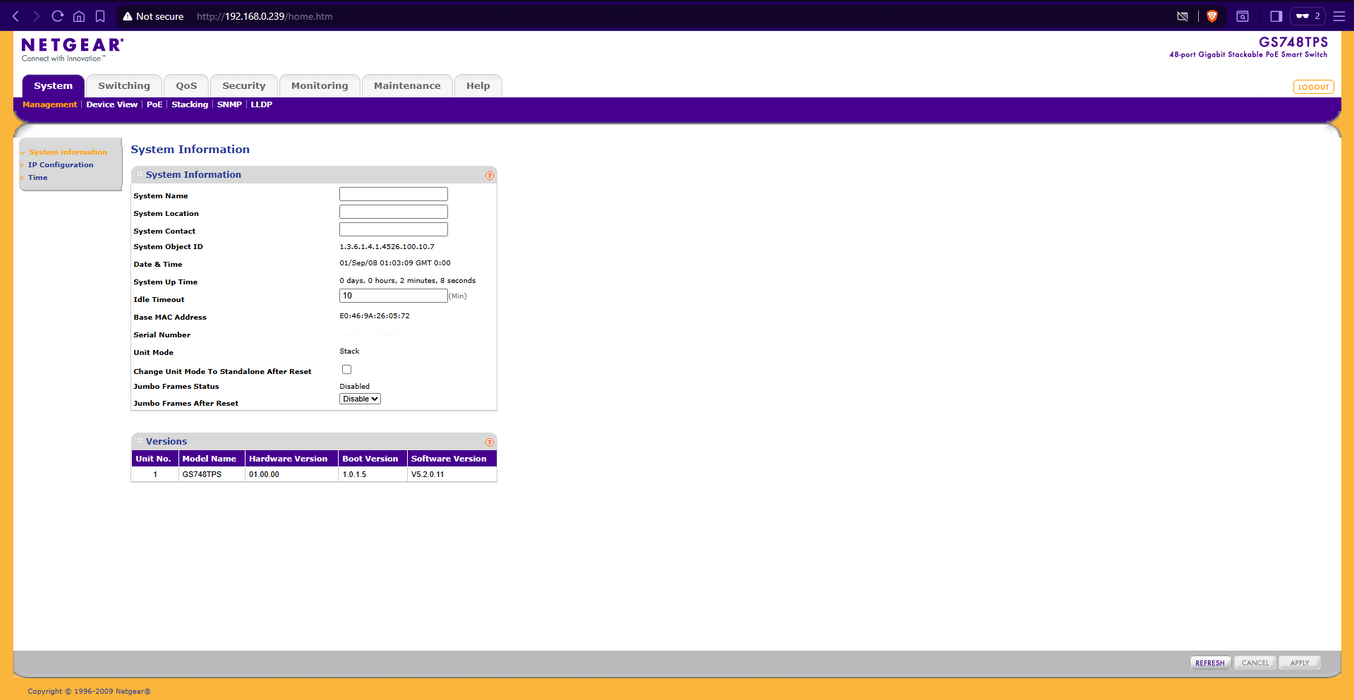Go back with the browser back arrow
Viewport: 1354px width, 700px height.
tap(16, 16)
